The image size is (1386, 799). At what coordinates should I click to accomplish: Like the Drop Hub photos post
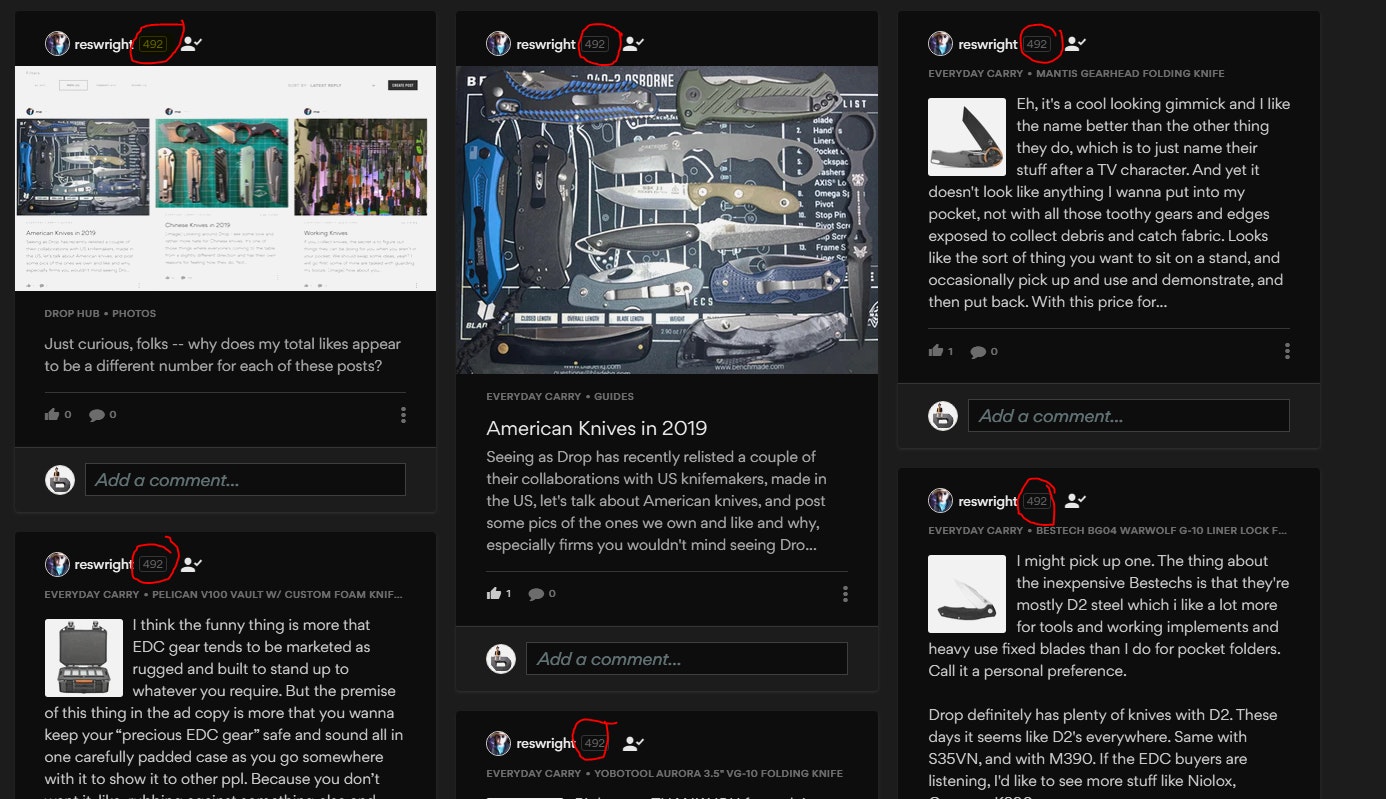pyautogui.click(x=52, y=414)
